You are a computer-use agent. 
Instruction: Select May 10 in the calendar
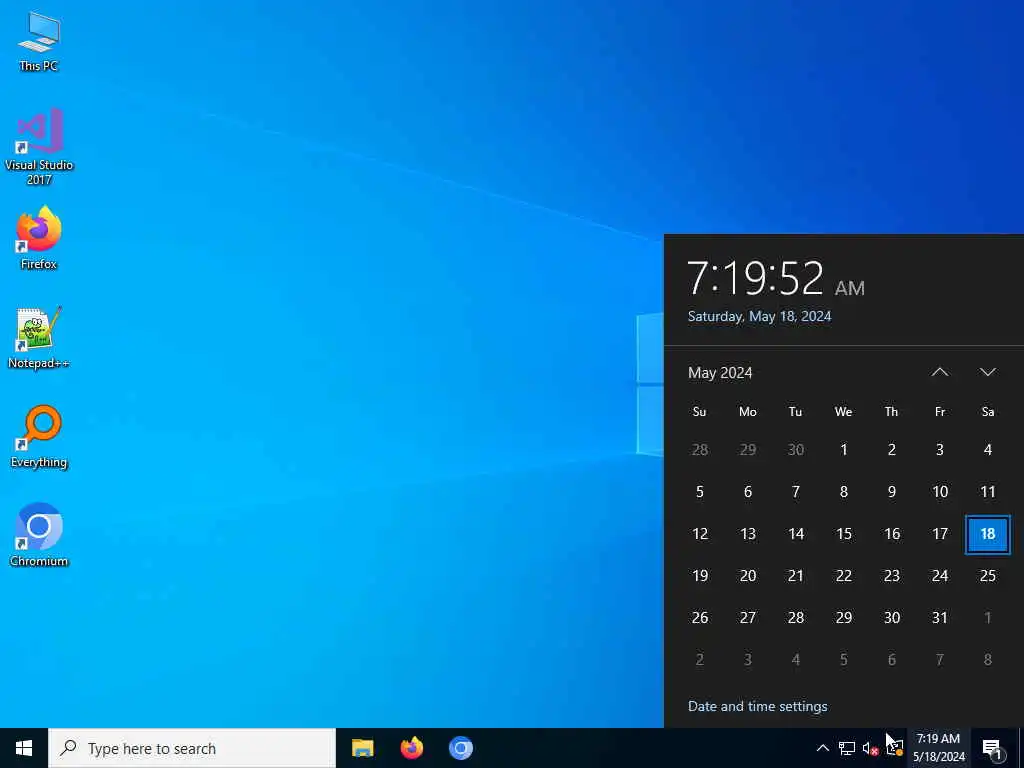pos(940,492)
